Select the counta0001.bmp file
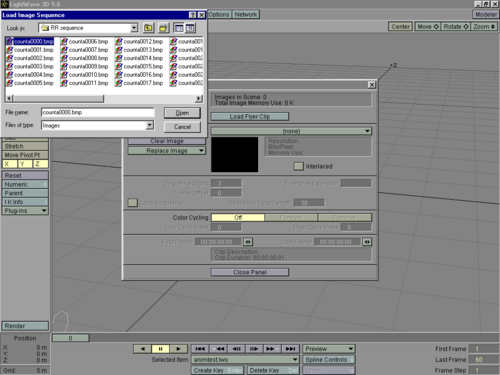The width and height of the screenshot is (500, 375). [x=30, y=50]
